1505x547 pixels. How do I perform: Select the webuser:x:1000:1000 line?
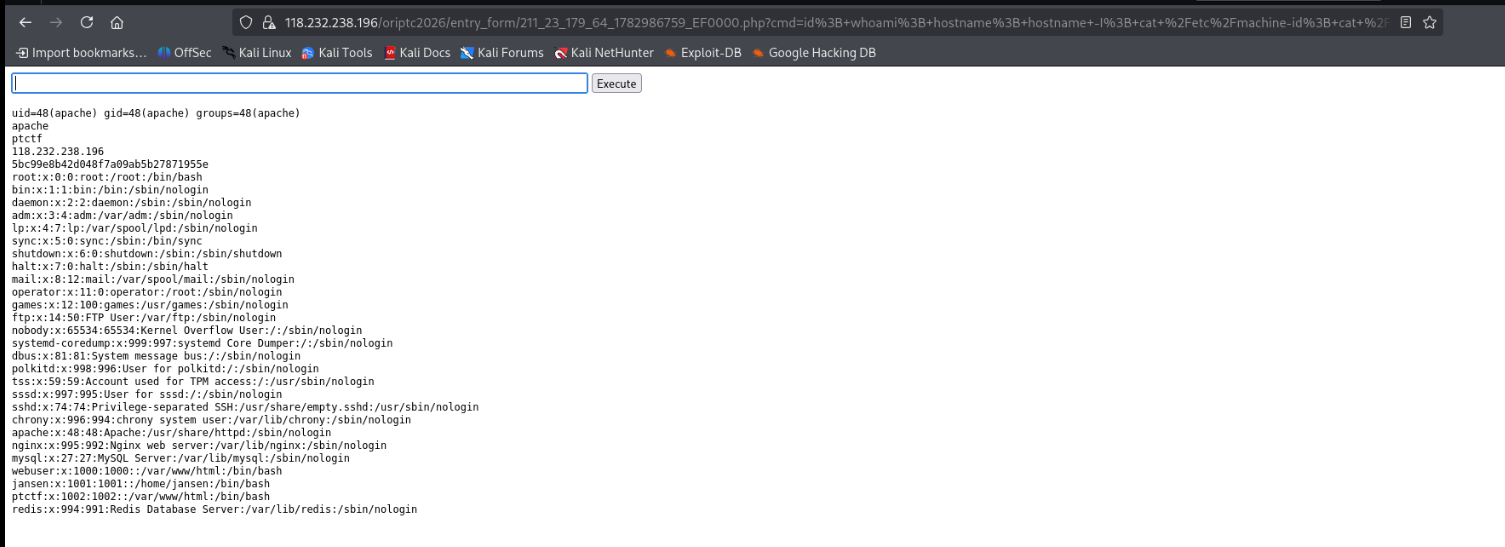click(x=147, y=471)
